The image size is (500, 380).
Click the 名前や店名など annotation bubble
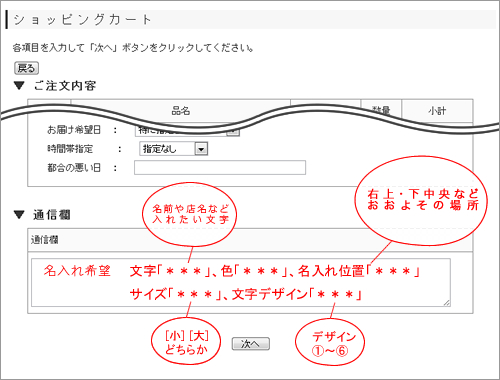click(189, 214)
